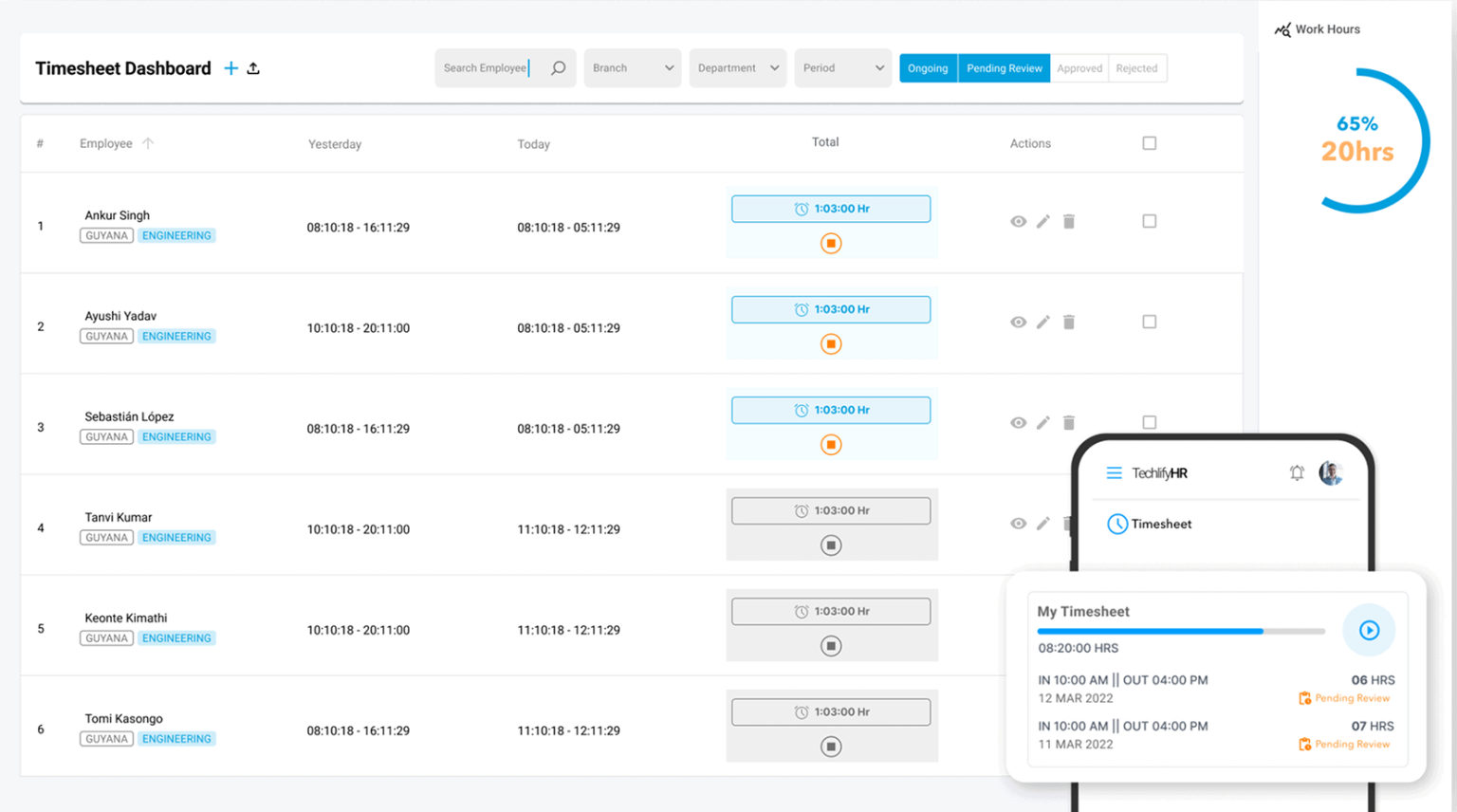Select the Pending Review tab

[x=1005, y=68]
